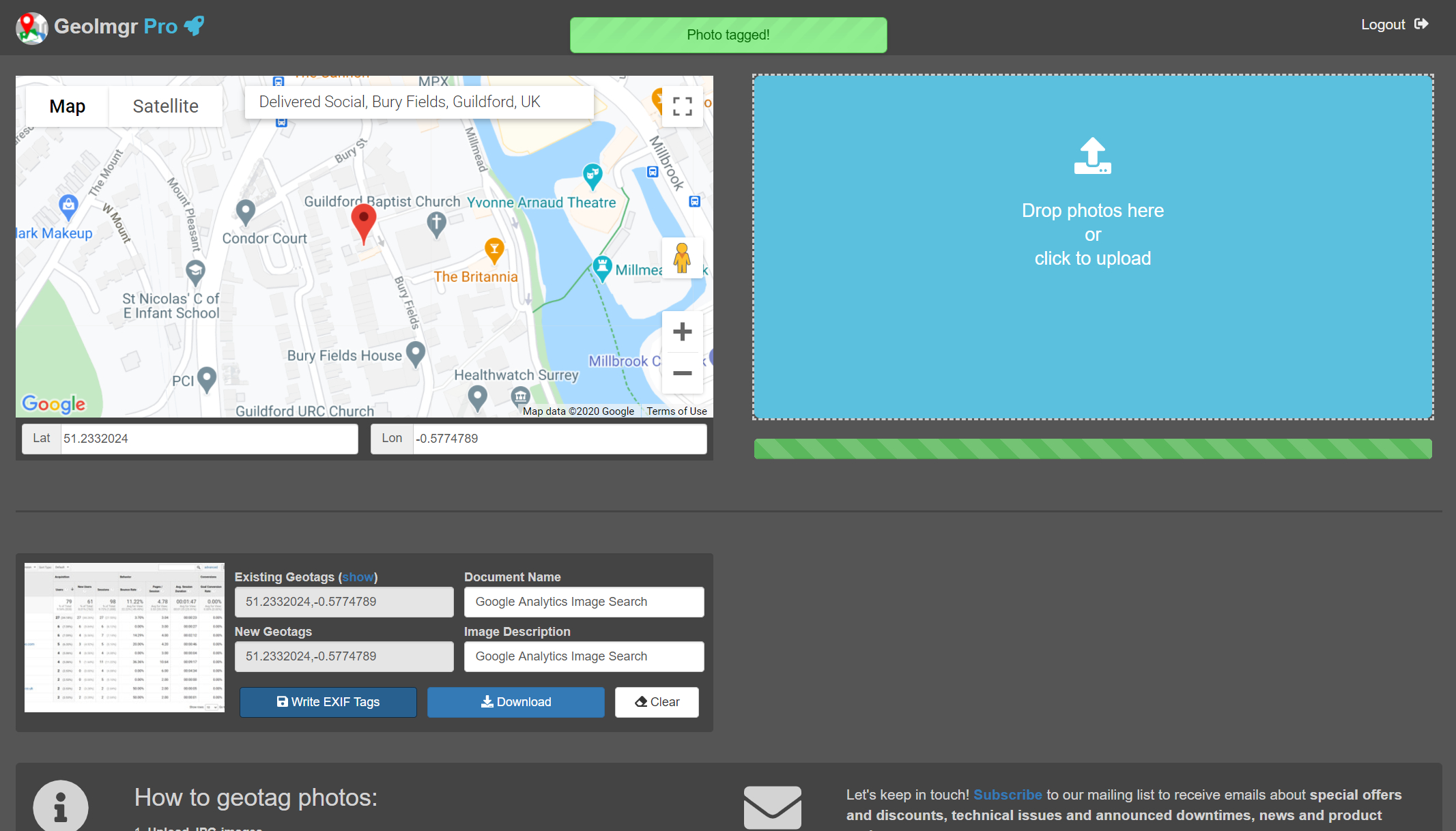The width and height of the screenshot is (1456, 831).
Task: Click the Download icon button
Action: point(517,702)
